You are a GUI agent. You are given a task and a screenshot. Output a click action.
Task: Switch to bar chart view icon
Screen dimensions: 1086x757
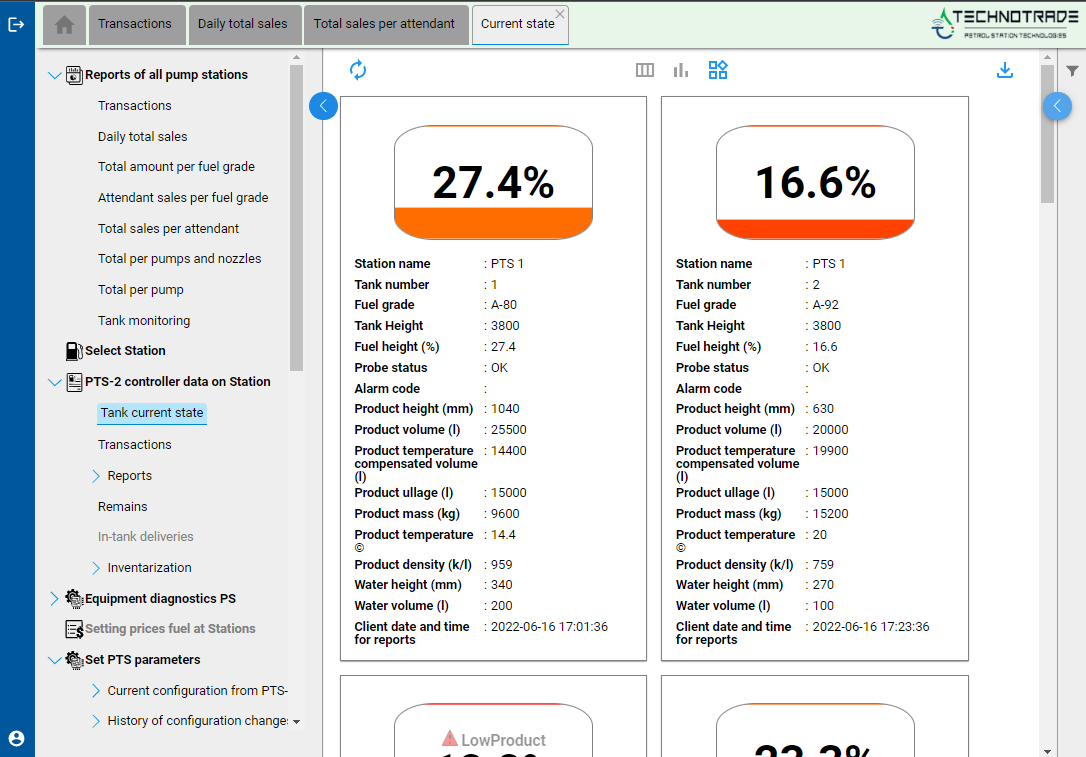681,70
